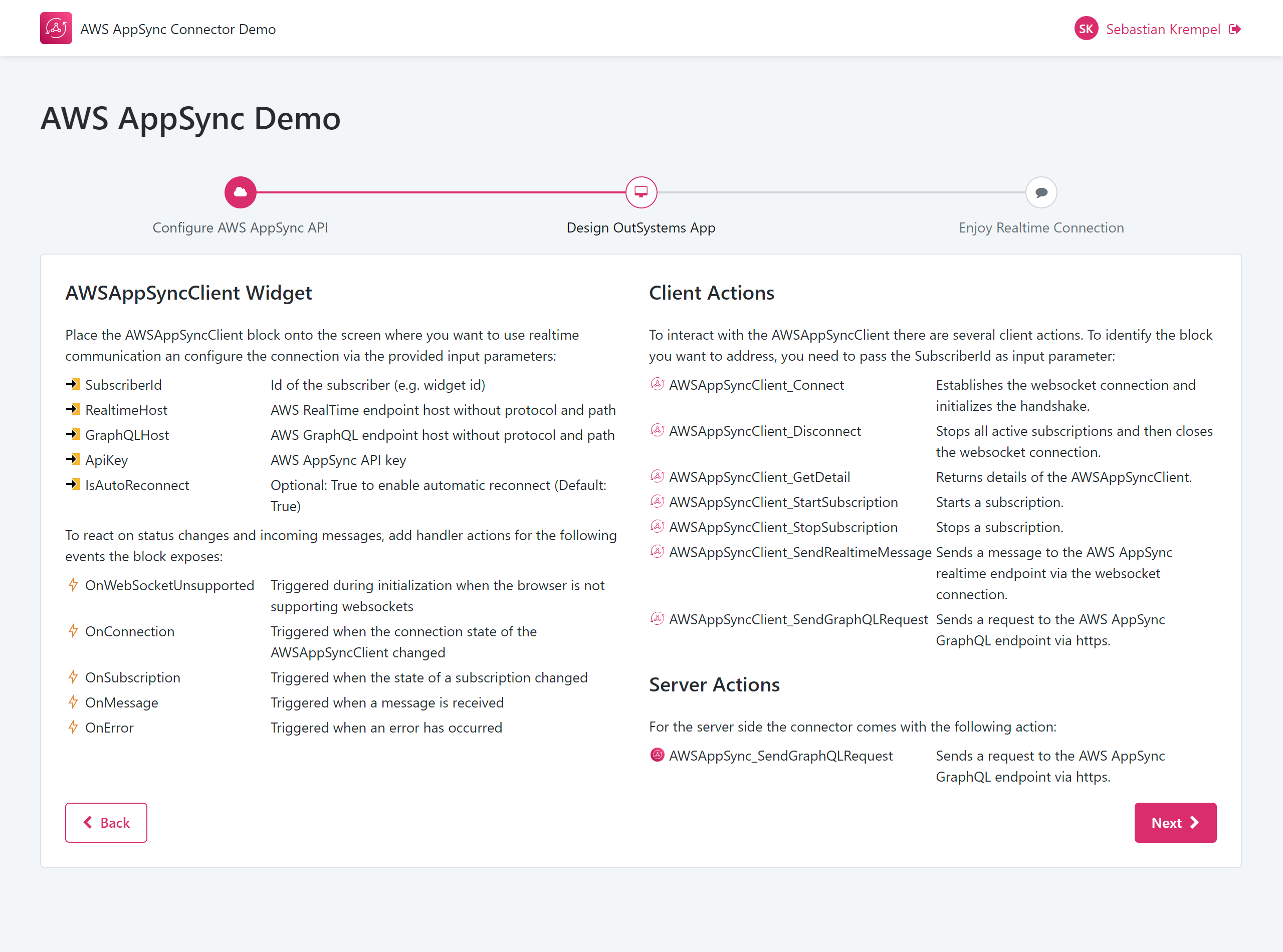Viewport: 1283px width, 952px height.
Task: Click the monitor icon wizard step
Action: coord(641,192)
